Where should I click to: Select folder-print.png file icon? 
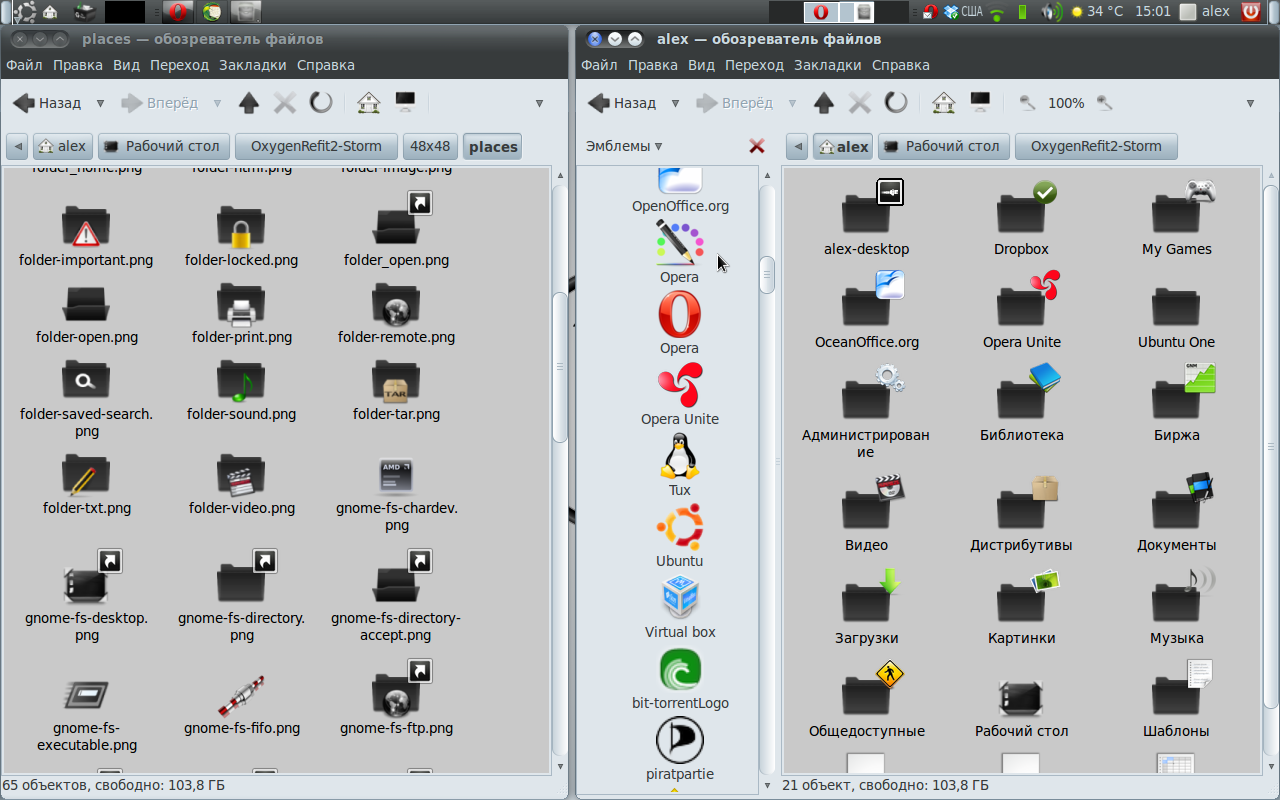[241, 306]
